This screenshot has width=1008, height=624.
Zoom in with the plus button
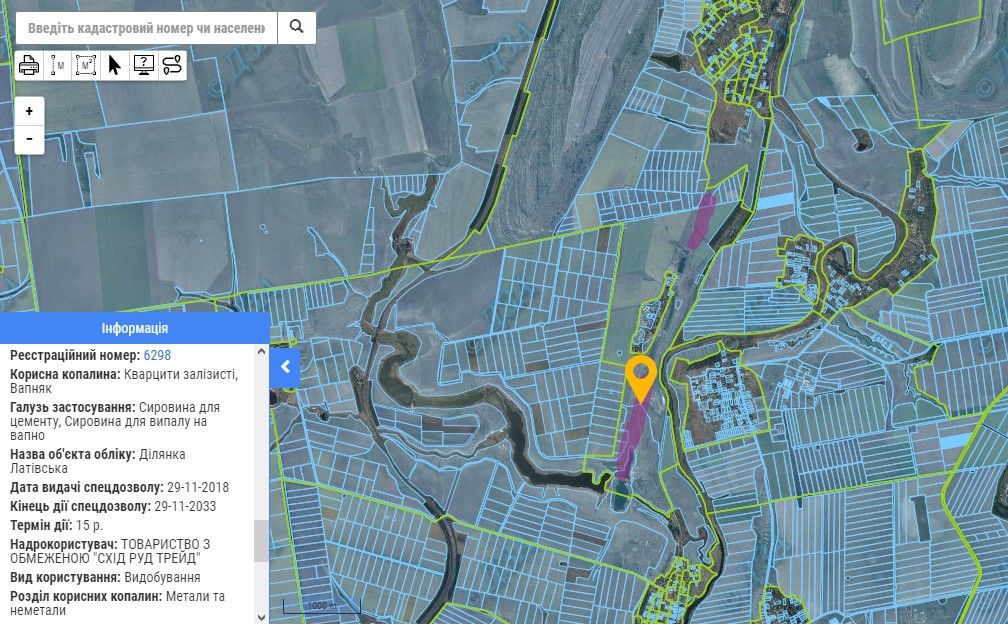pyautogui.click(x=30, y=111)
